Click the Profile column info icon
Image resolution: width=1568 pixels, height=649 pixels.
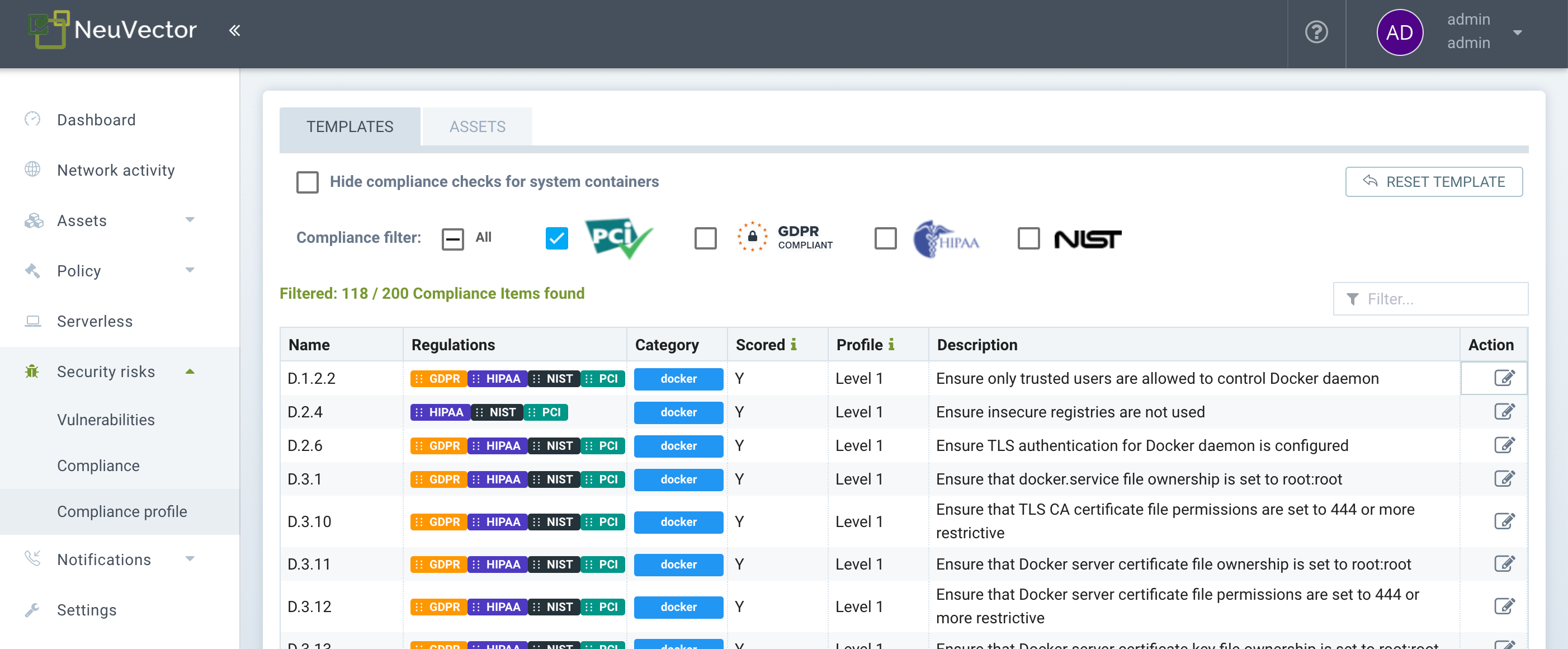(891, 345)
